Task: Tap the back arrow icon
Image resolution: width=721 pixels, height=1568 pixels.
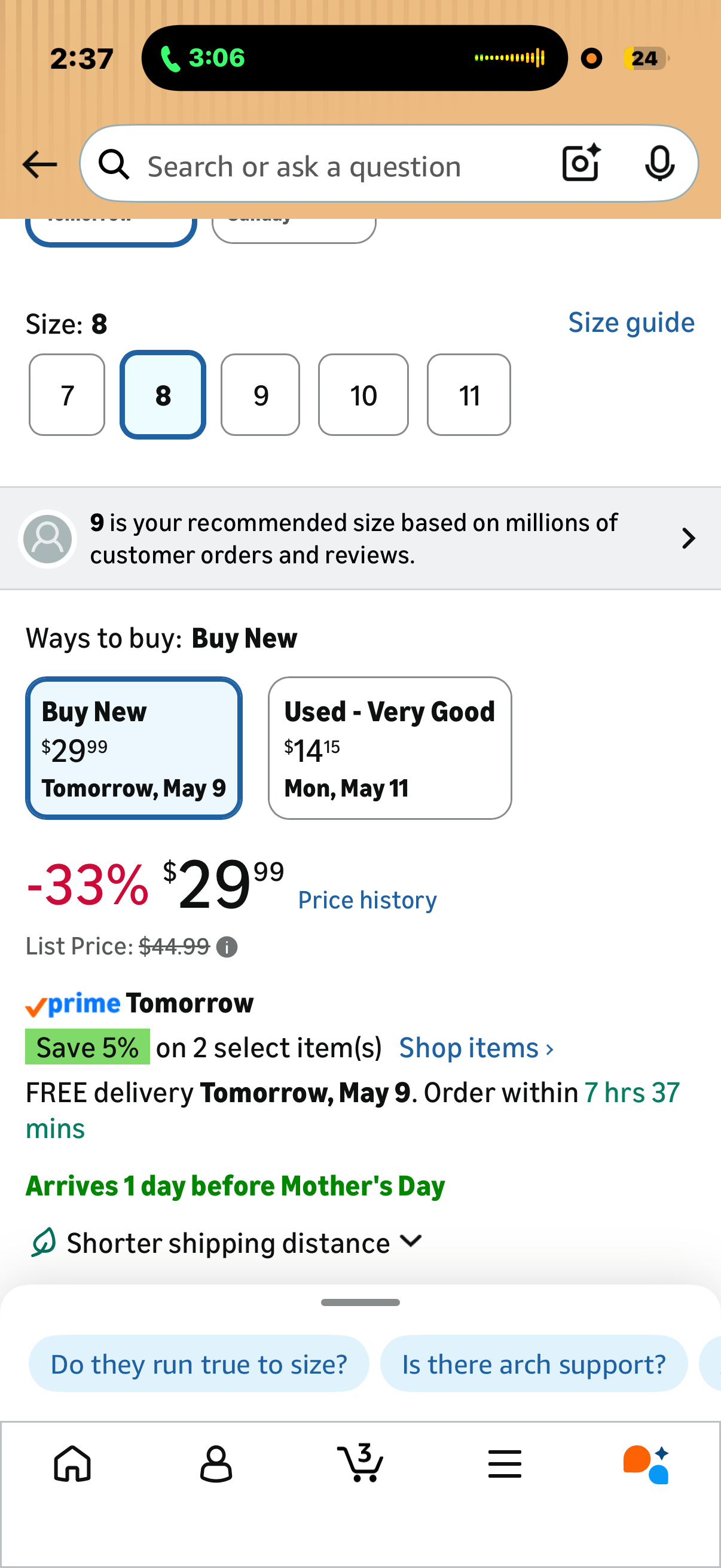Action: 39,165
